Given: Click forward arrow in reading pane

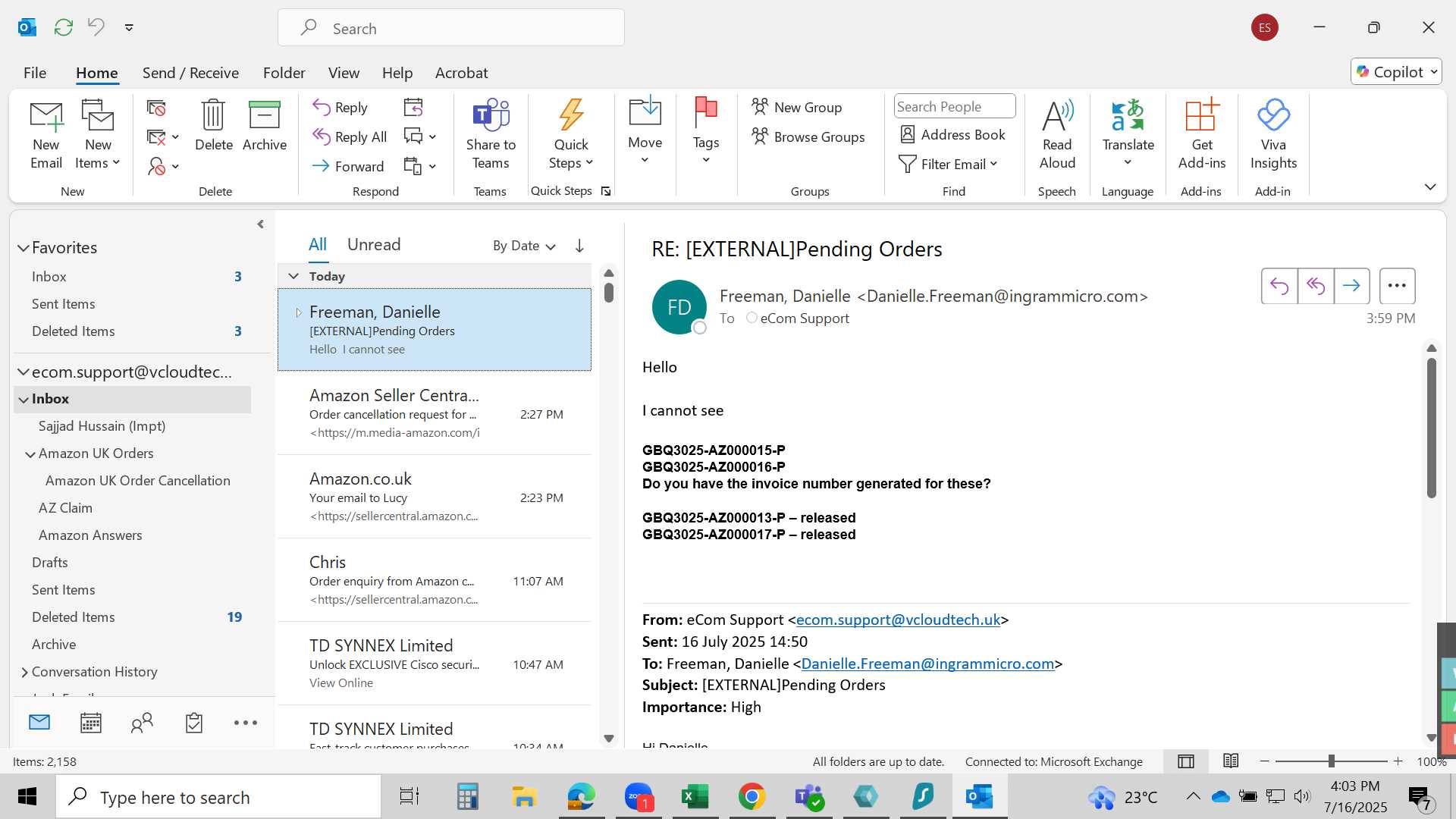Looking at the screenshot, I should tap(1351, 286).
